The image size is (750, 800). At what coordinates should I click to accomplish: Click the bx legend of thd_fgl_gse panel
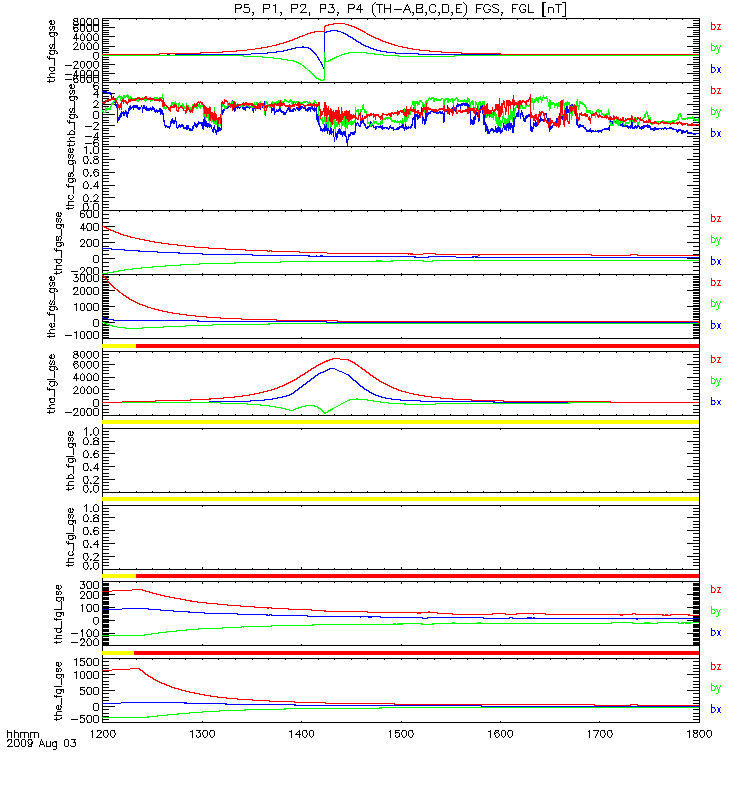(x=716, y=633)
